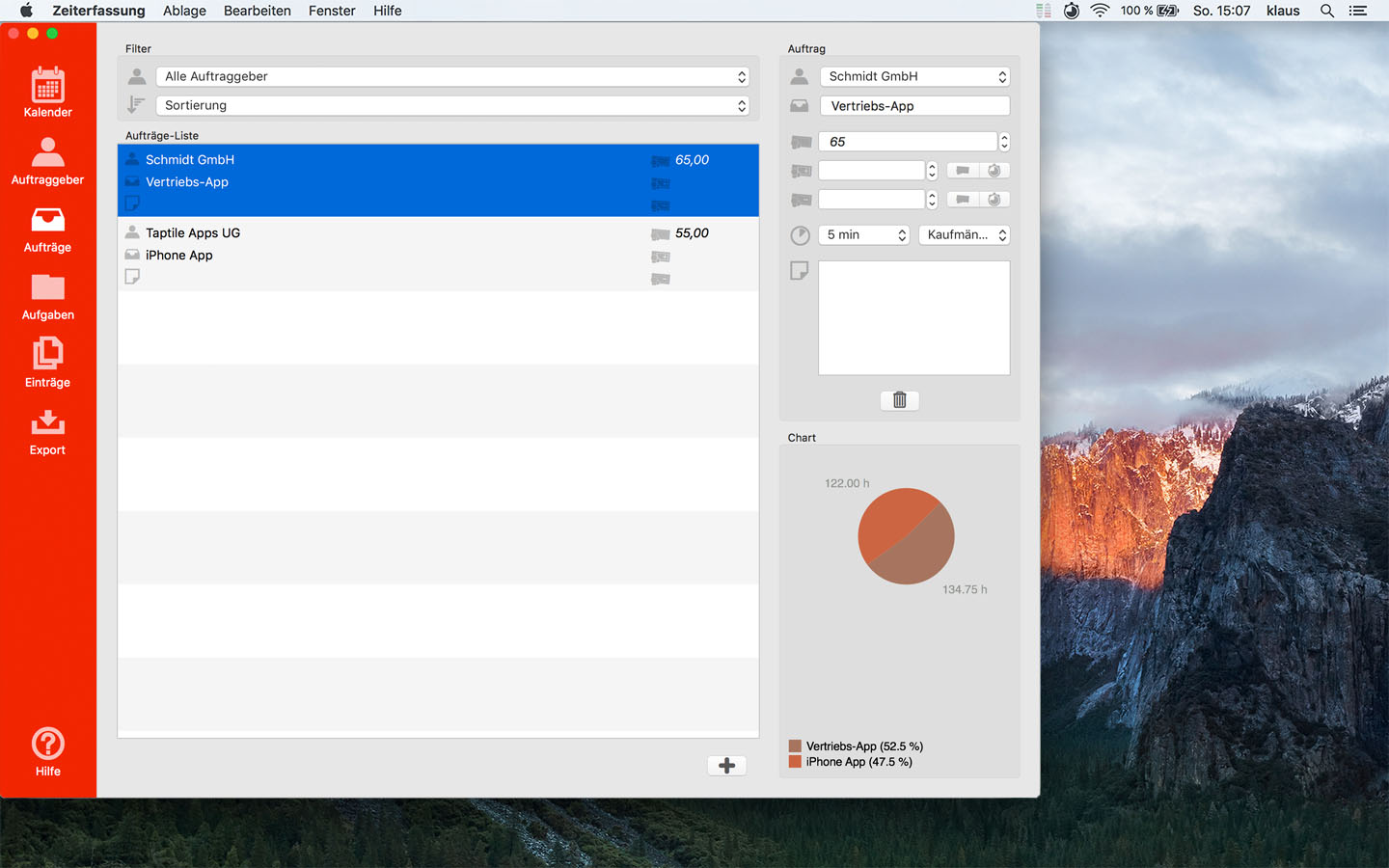Open the Hilfe menu in the menu bar
The image size is (1389, 868).
coord(388,11)
